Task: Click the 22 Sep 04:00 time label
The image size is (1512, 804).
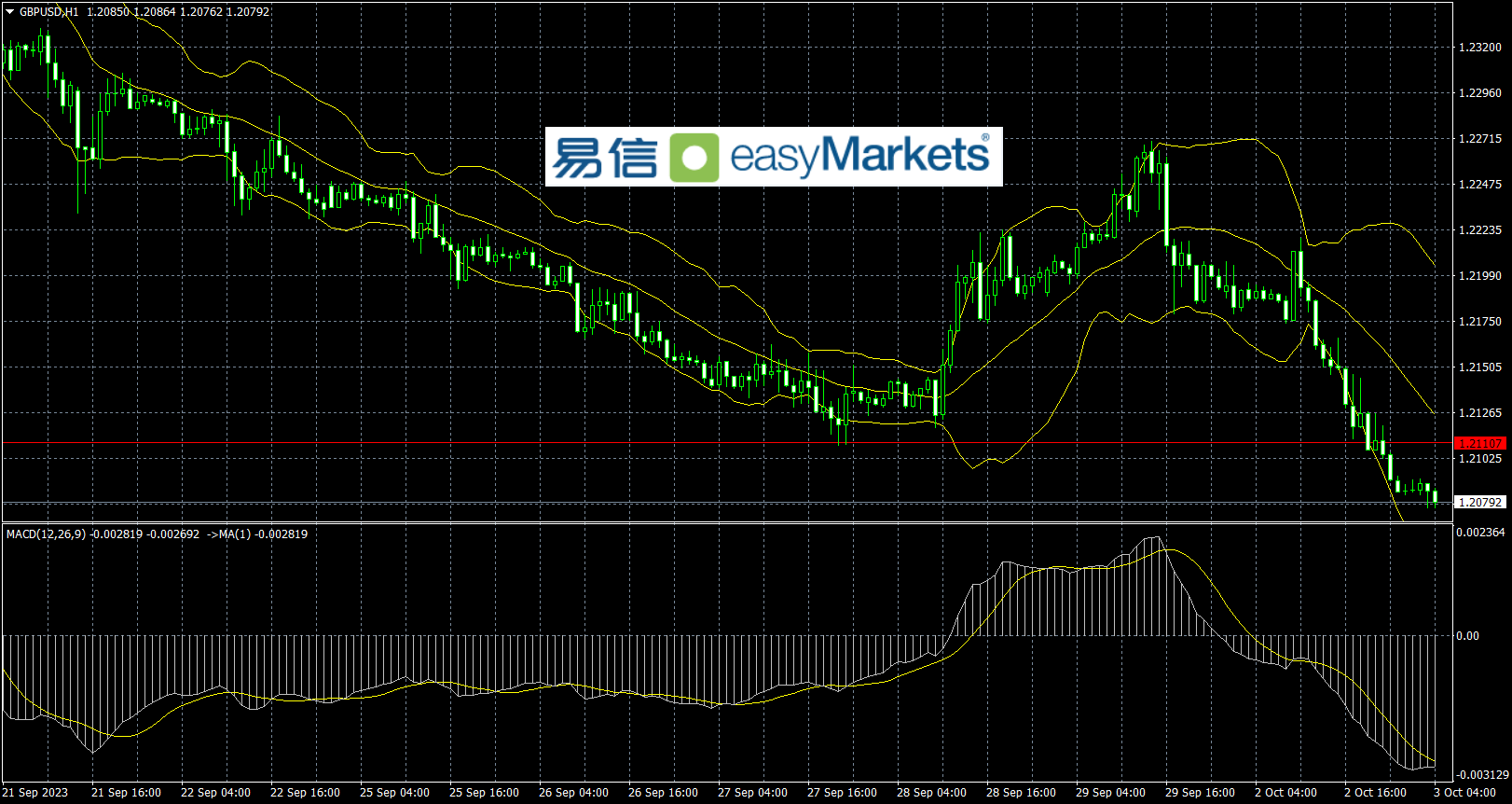Action: click(215, 793)
